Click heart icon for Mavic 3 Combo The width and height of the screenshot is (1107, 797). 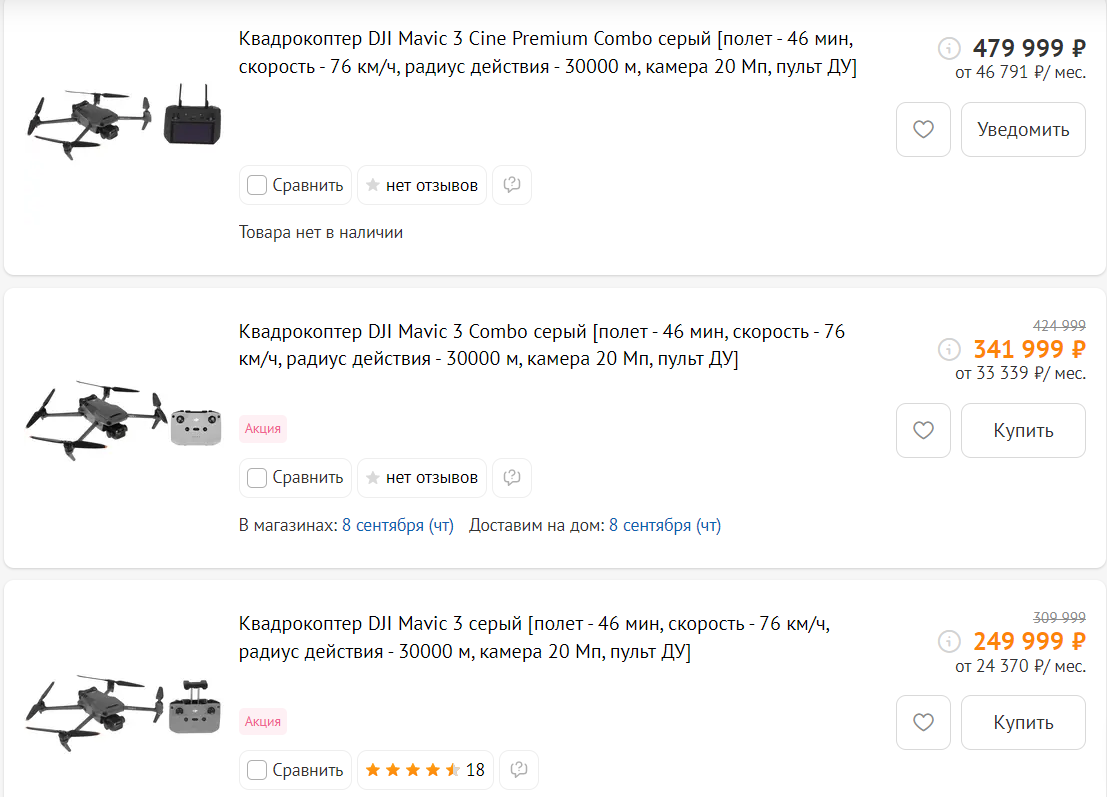coord(923,431)
